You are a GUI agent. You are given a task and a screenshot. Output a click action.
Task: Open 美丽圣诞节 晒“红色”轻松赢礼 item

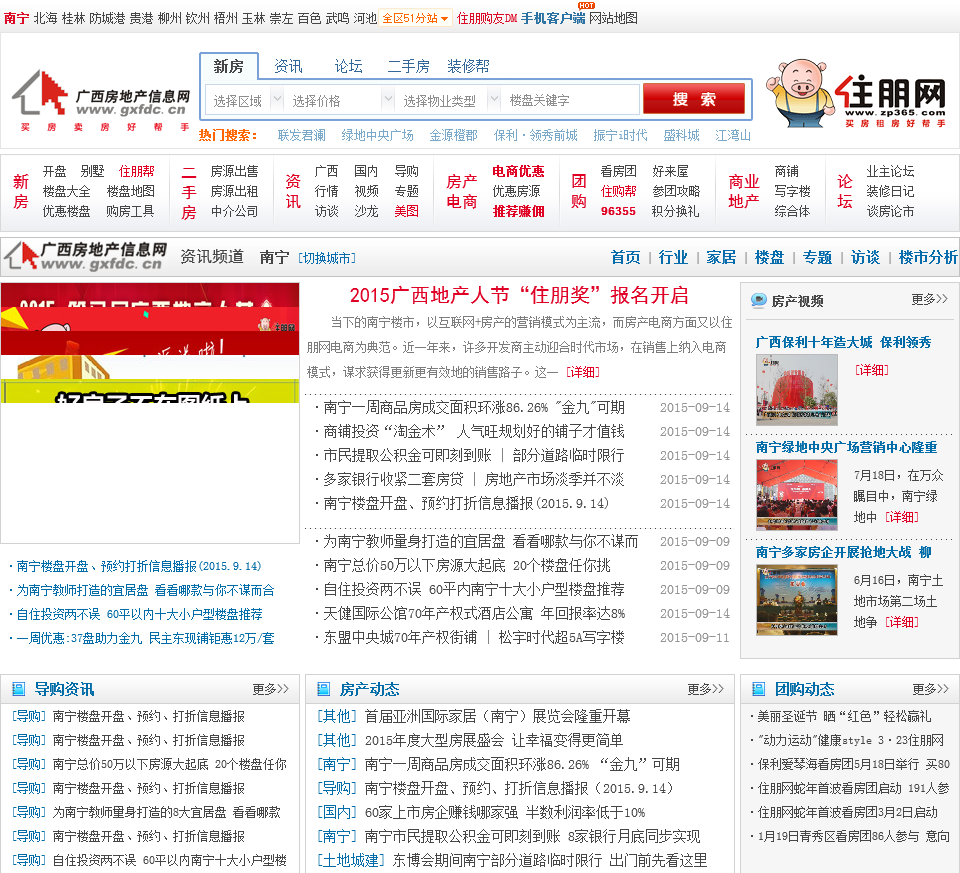click(844, 716)
